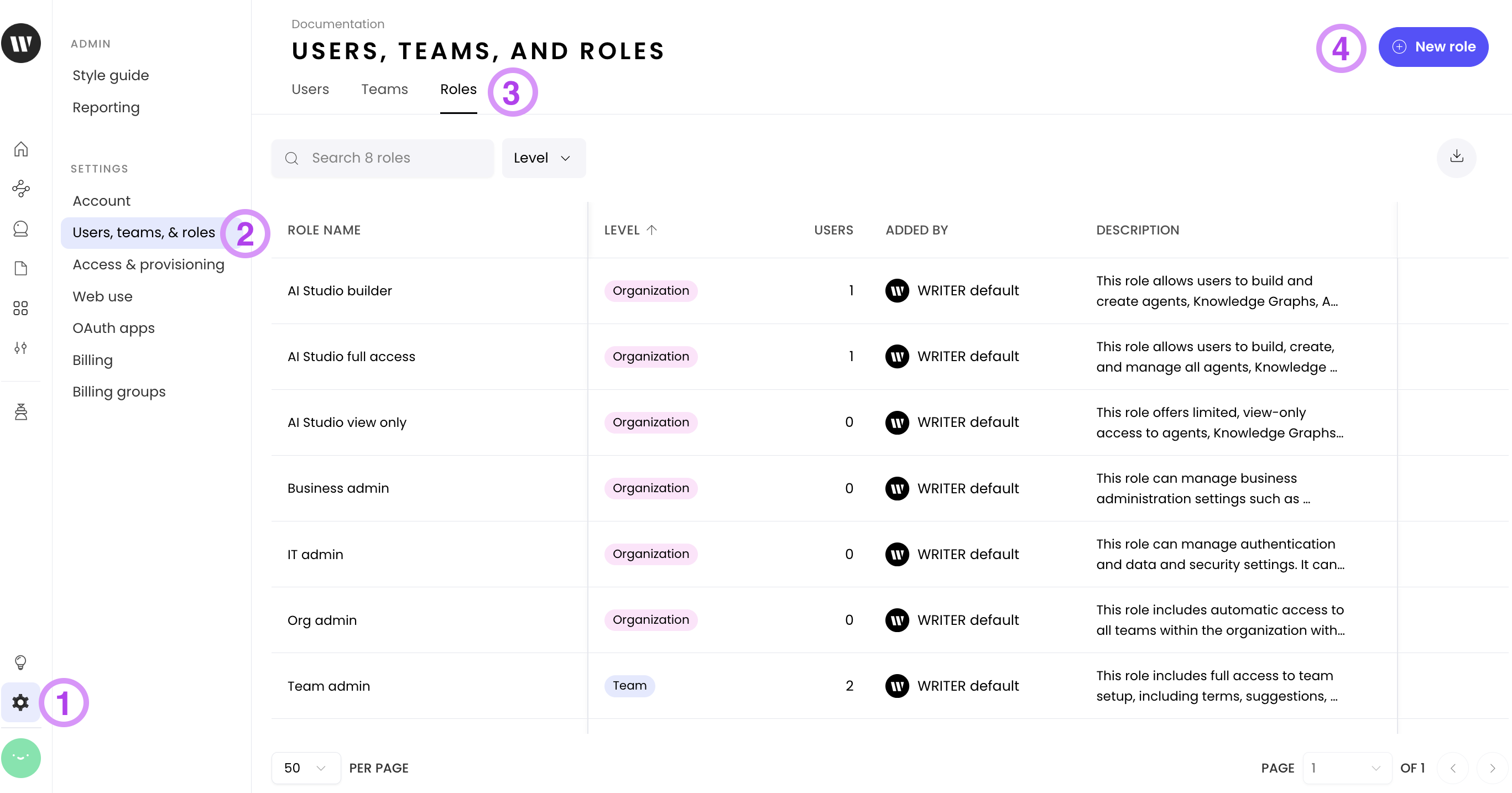1512x793 pixels.
Task: Open the sliders adjustments sidebar icon
Action: pos(21,348)
